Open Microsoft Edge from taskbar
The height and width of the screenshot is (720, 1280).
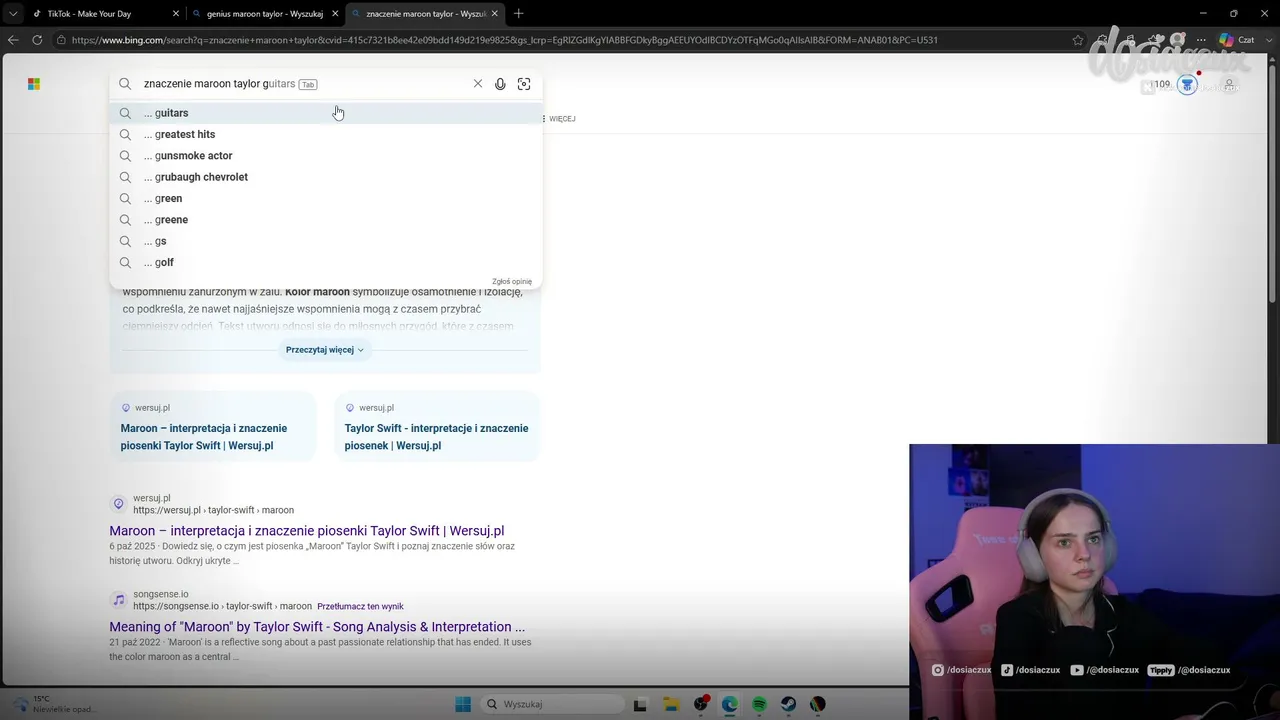[730, 704]
